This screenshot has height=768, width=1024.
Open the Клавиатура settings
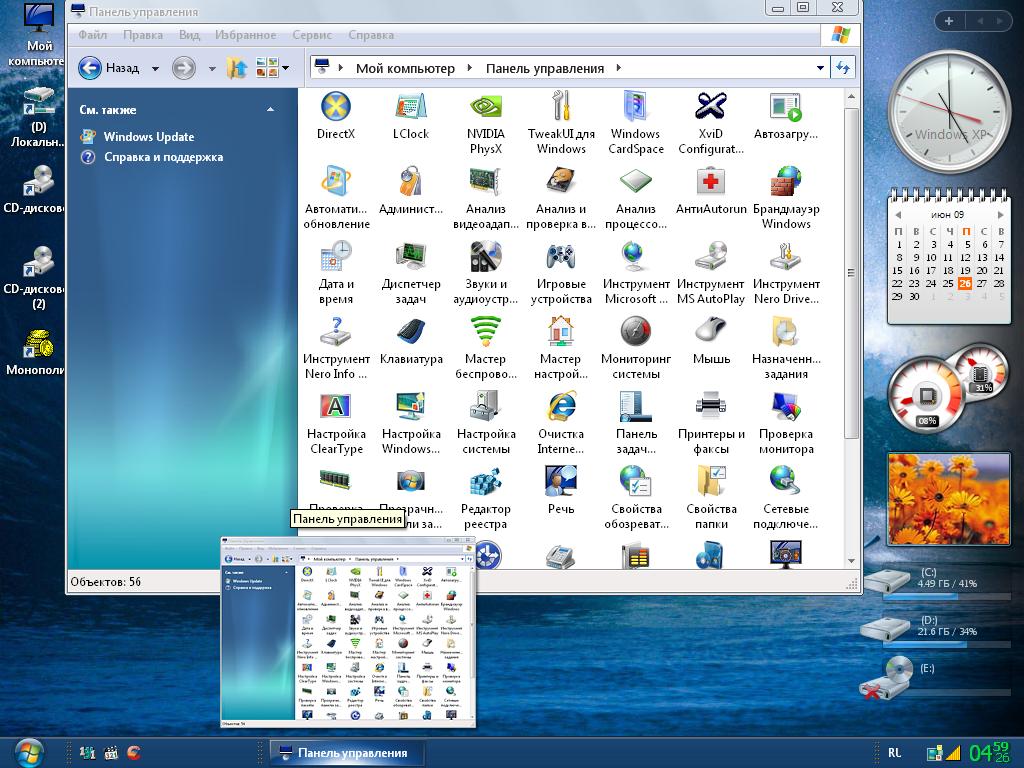pyautogui.click(x=411, y=341)
